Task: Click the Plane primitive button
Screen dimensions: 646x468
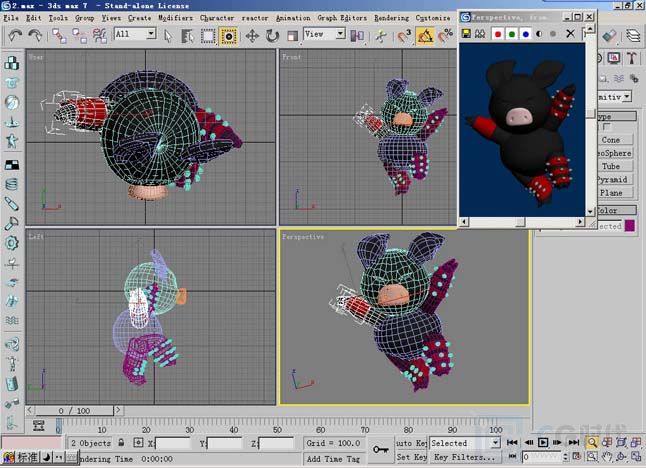Action: click(616, 192)
